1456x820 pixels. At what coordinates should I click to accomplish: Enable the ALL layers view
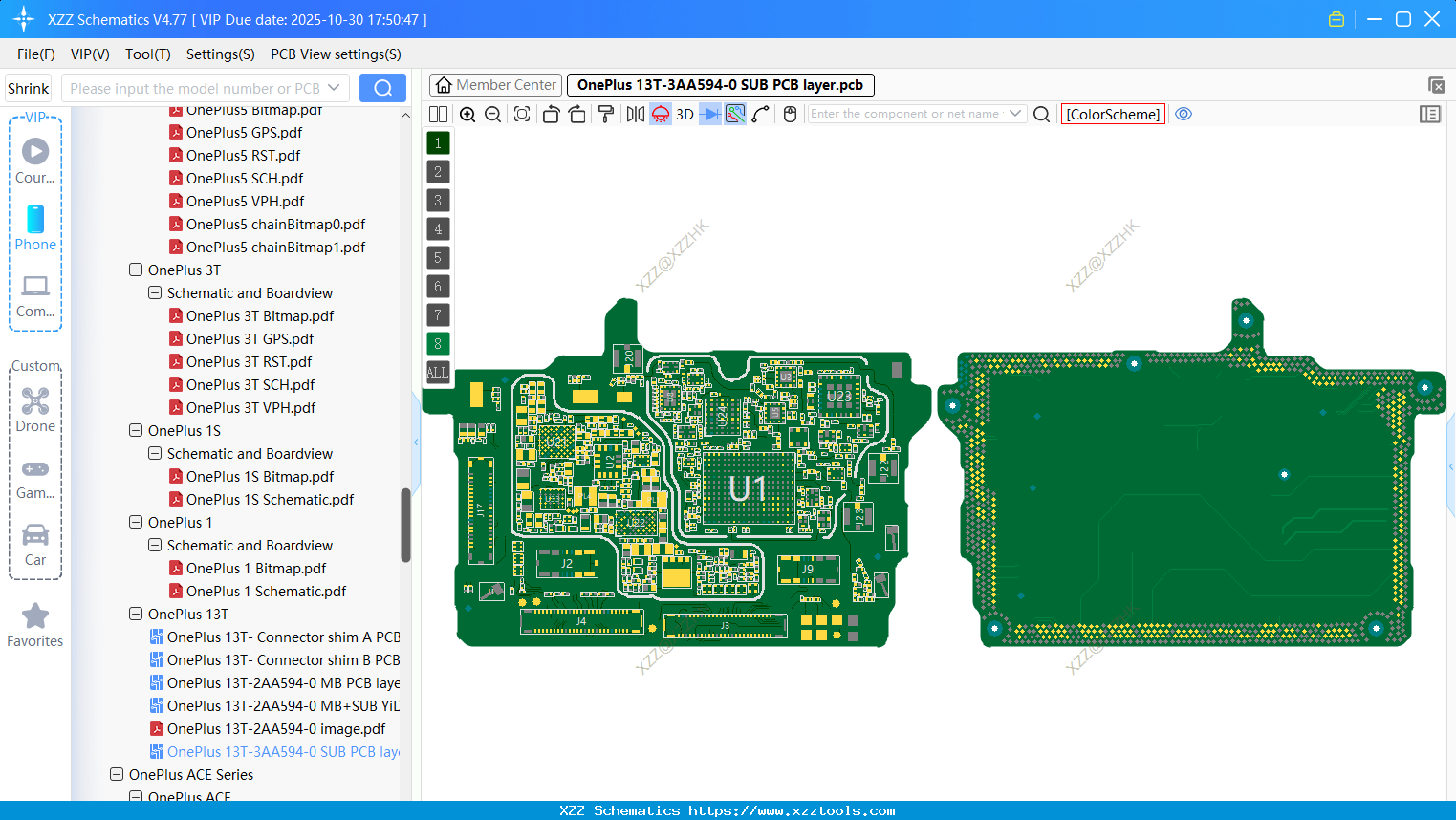pos(437,372)
